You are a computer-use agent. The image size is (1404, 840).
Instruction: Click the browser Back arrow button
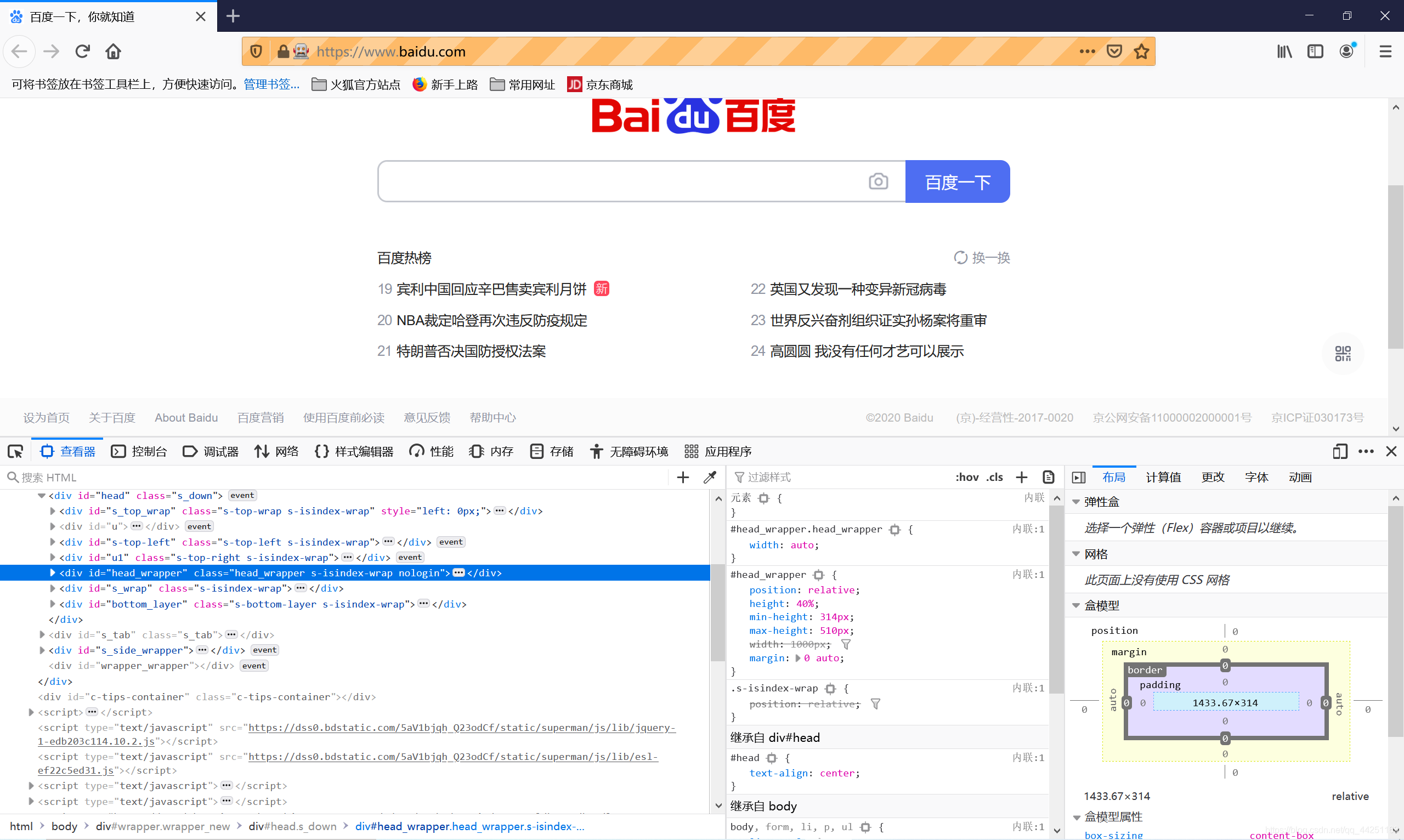(19, 52)
